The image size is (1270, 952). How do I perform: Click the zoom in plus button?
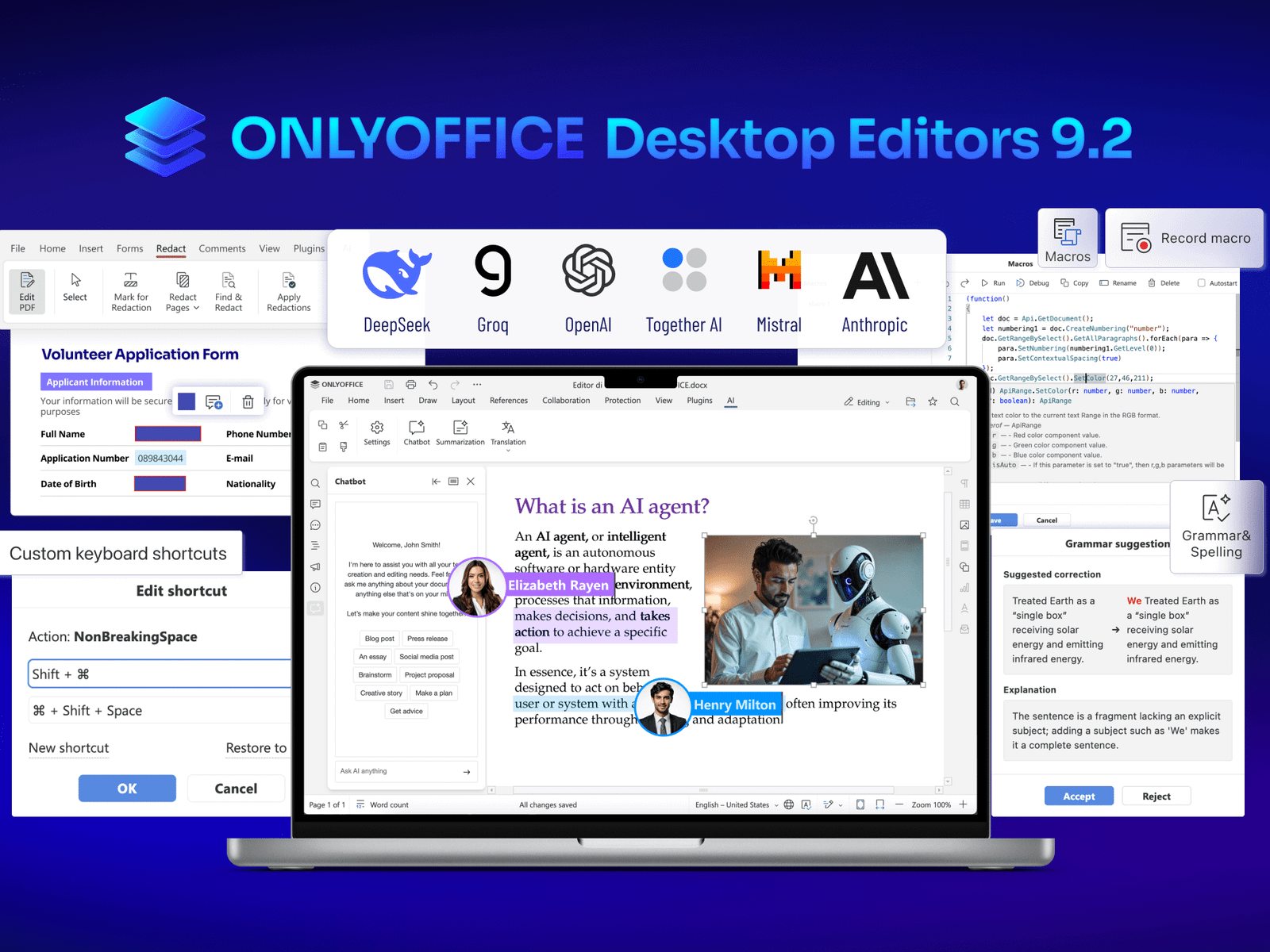[963, 804]
